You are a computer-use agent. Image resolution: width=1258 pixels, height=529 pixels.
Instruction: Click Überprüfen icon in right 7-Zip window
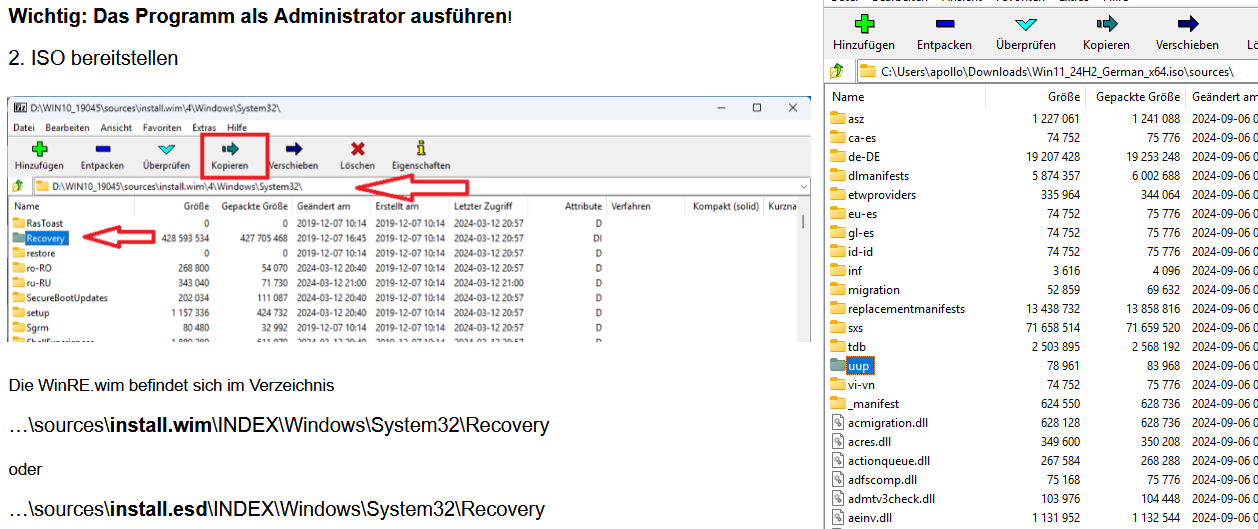click(1025, 24)
